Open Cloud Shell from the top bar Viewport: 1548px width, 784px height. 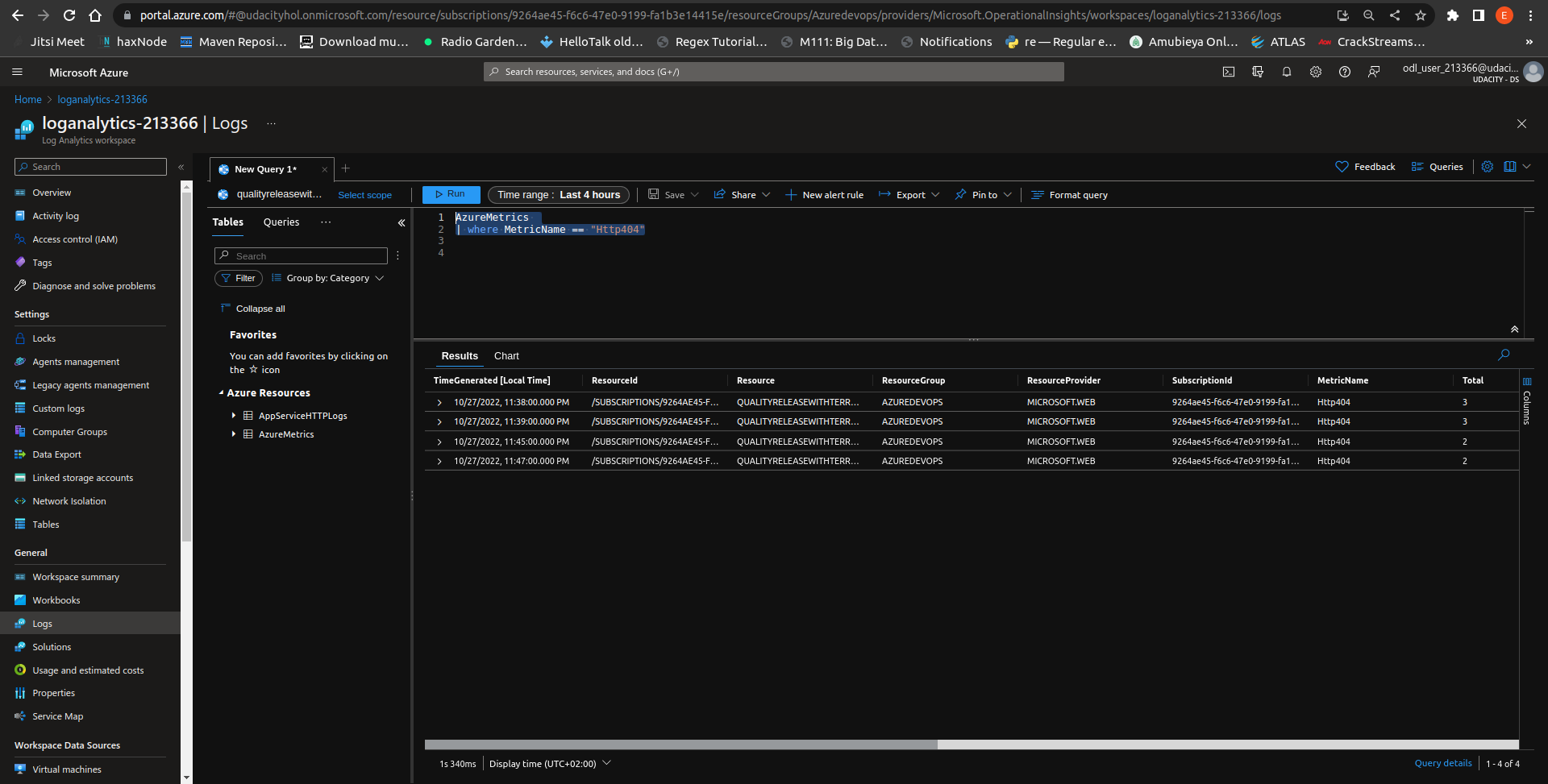(1229, 72)
